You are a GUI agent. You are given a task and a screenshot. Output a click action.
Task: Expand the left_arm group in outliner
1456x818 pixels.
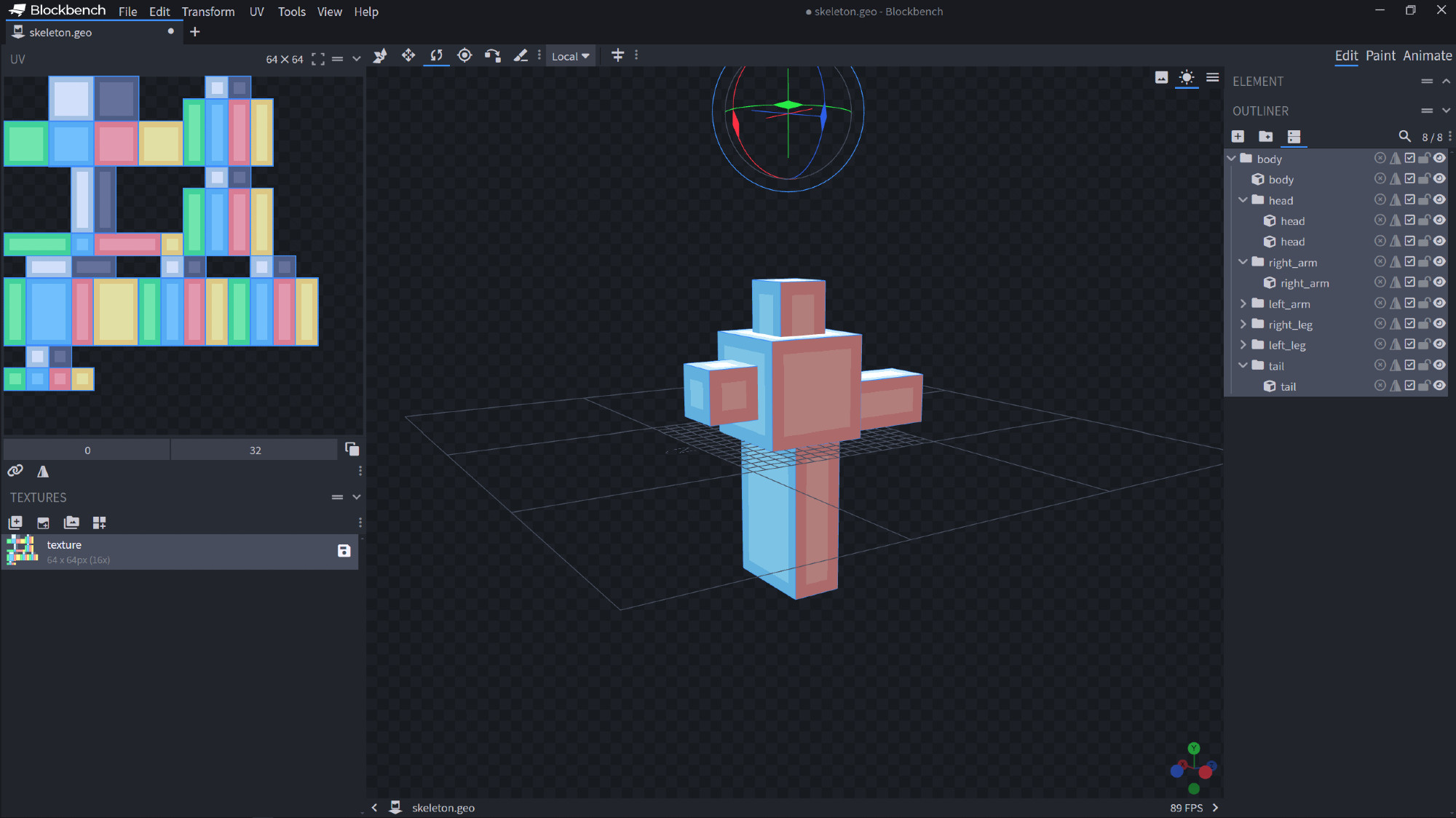pos(1243,303)
